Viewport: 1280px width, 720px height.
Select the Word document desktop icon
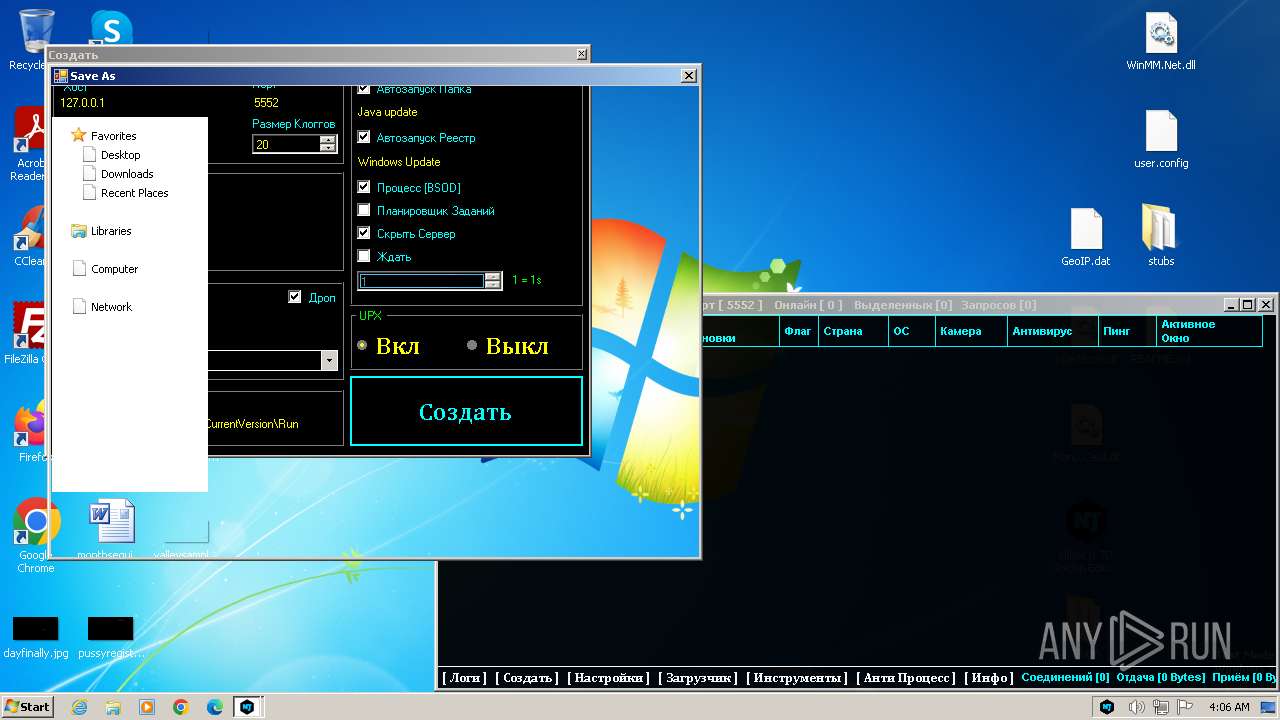click(111, 529)
